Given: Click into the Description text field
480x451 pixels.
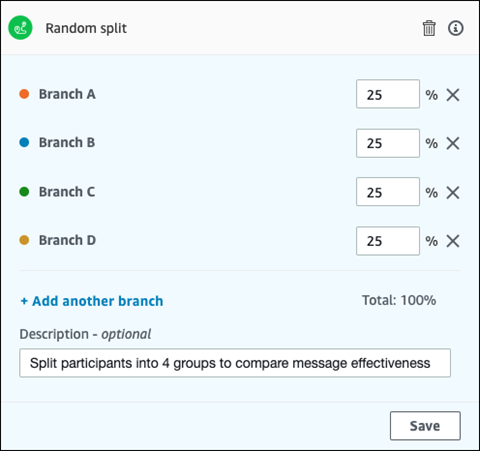Looking at the screenshot, I should pos(235,363).
